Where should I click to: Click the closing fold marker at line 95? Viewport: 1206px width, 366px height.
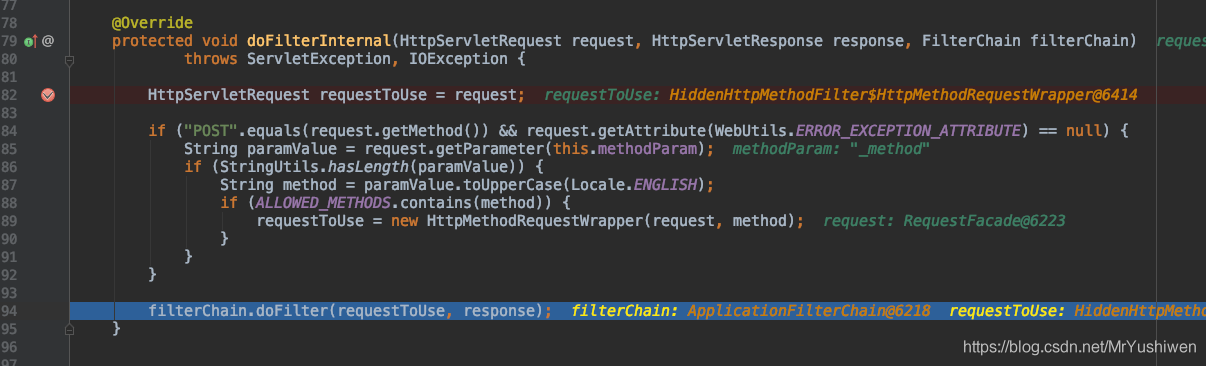click(x=70, y=328)
